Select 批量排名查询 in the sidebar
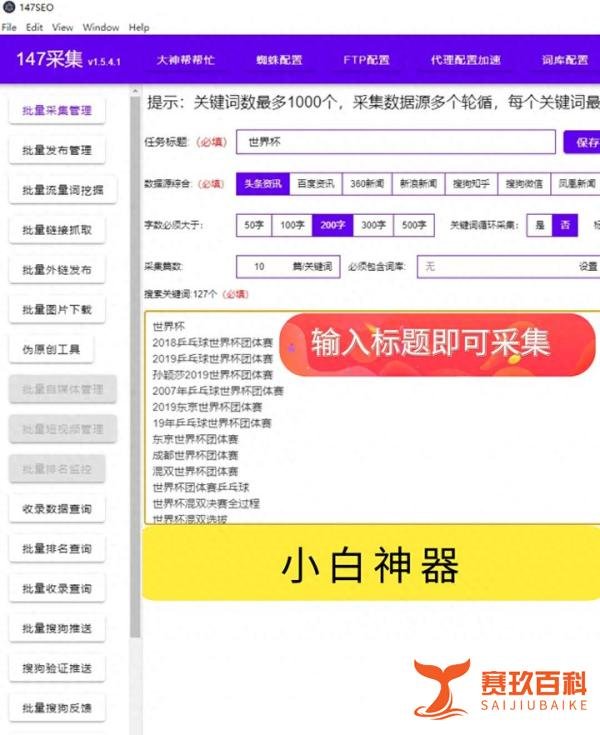The width and height of the screenshot is (600, 735). (x=57, y=549)
